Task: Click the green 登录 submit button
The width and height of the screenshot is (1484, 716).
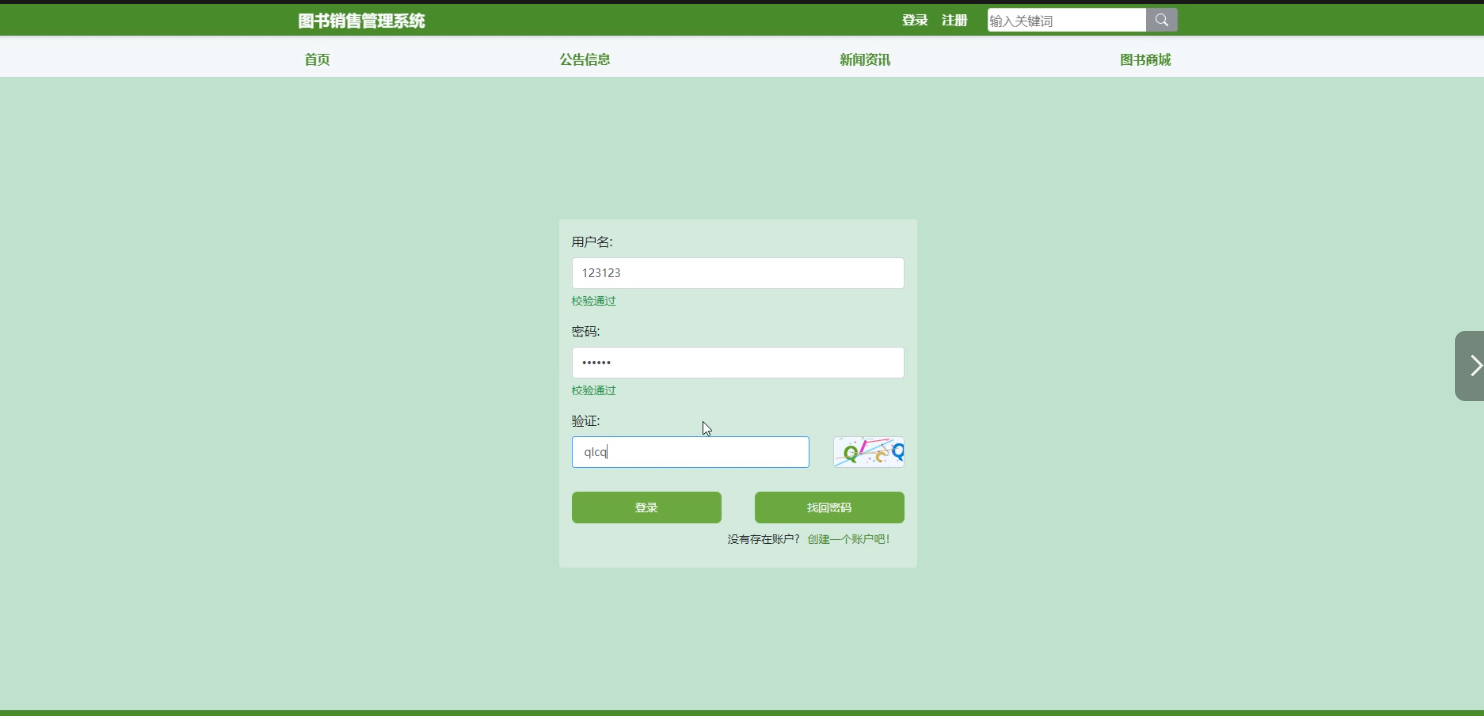Action: [x=646, y=507]
